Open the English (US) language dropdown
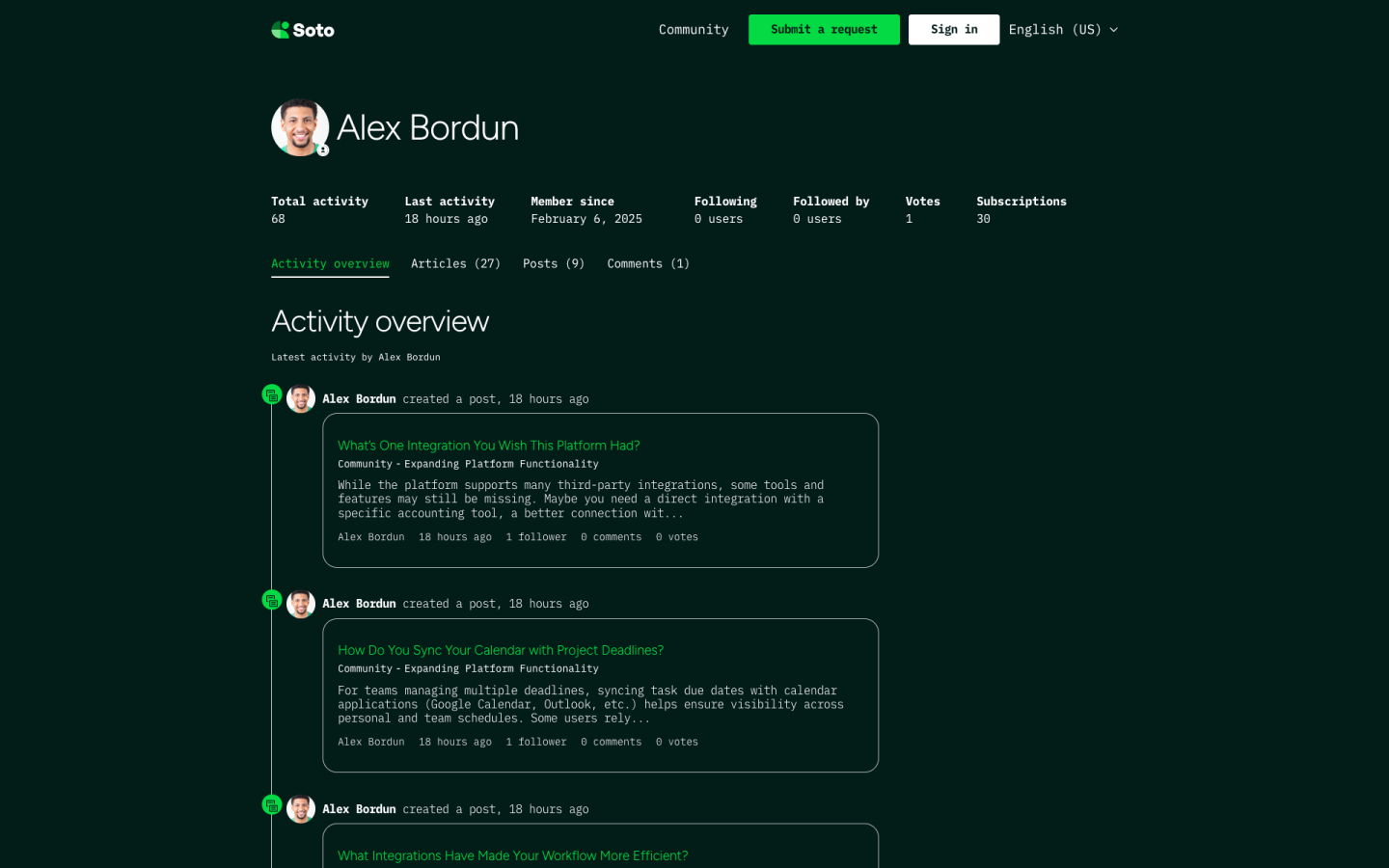This screenshot has height=868, width=1389. click(1063, 30)
